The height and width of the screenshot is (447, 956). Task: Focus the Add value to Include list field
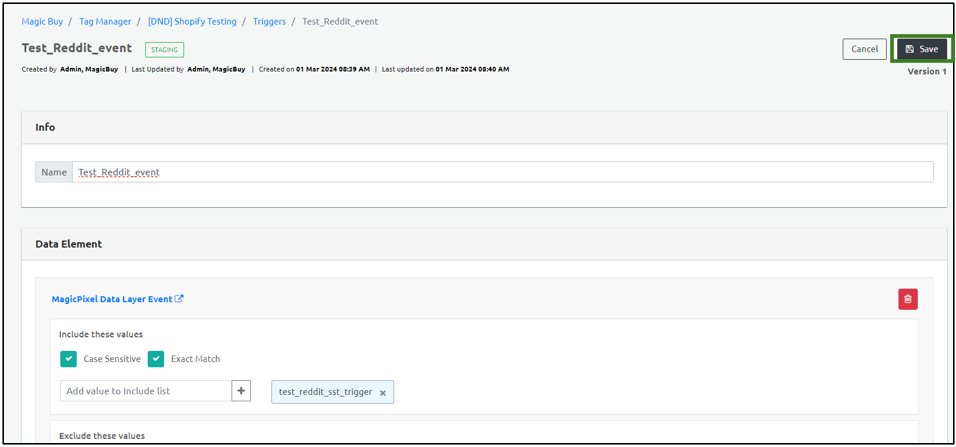point(146,391)
